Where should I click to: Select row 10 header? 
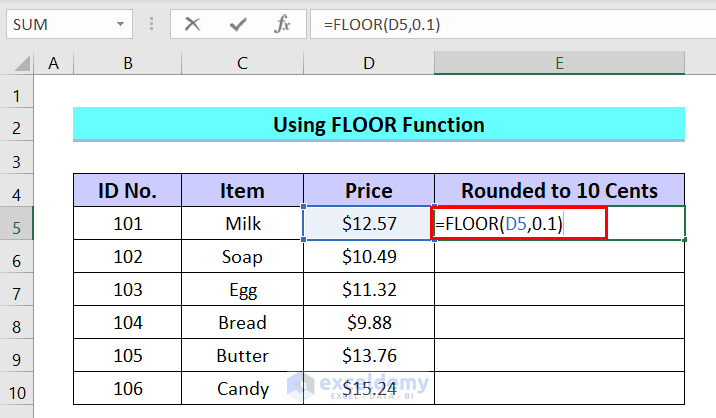tap(17, 388)
